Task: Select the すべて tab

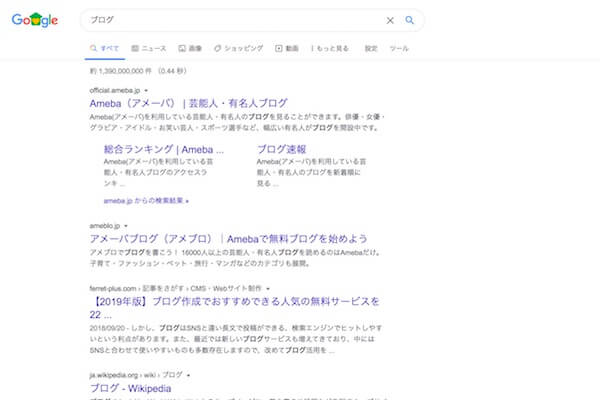Action: [104, 49]
